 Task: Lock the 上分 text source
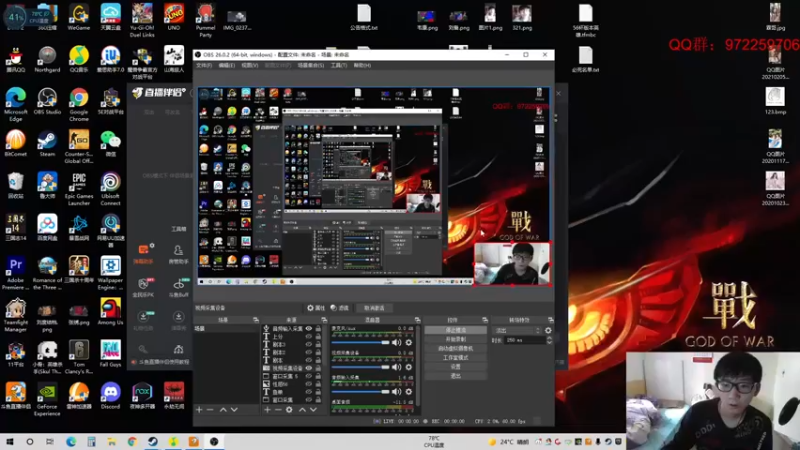318,337
